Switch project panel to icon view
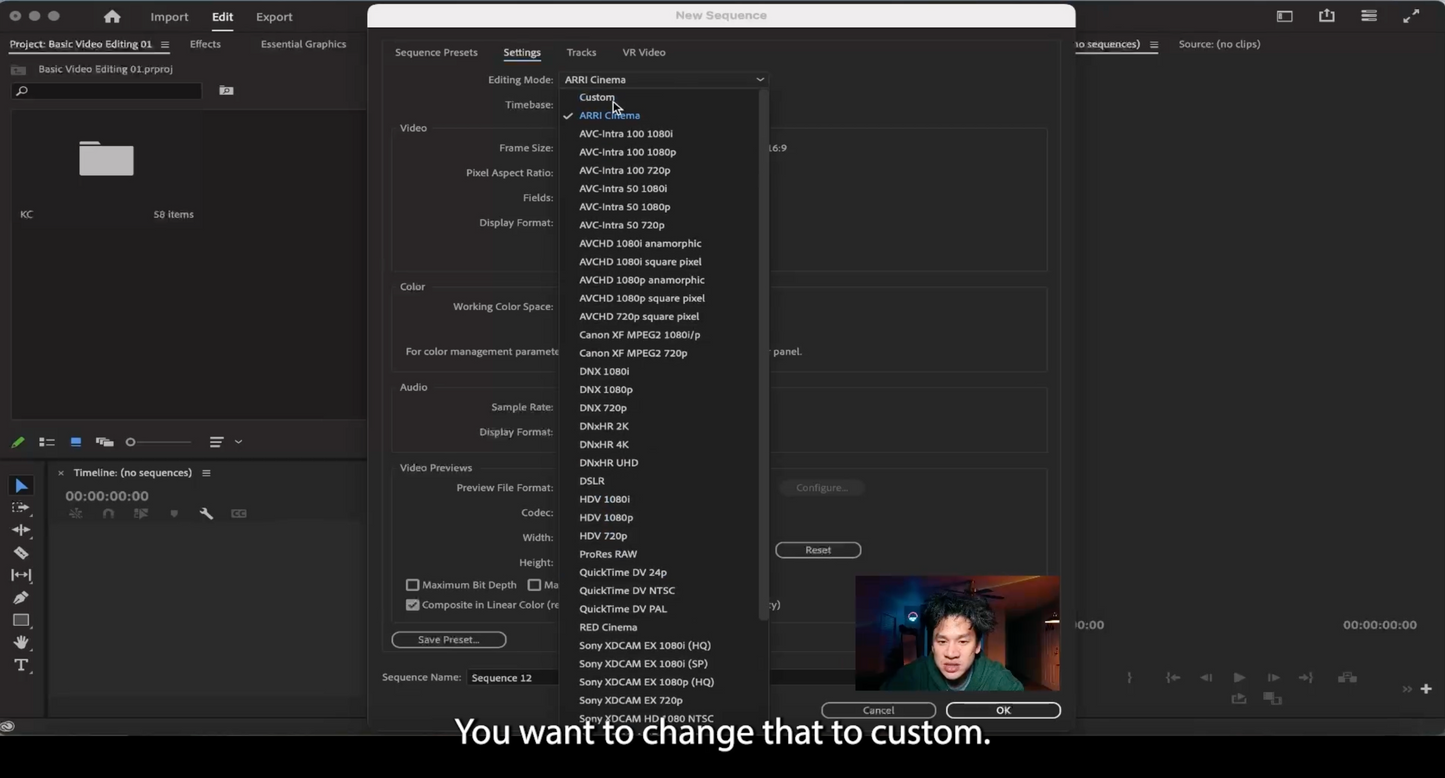This screenshot has height=778, width=1445. click(75, 442)
